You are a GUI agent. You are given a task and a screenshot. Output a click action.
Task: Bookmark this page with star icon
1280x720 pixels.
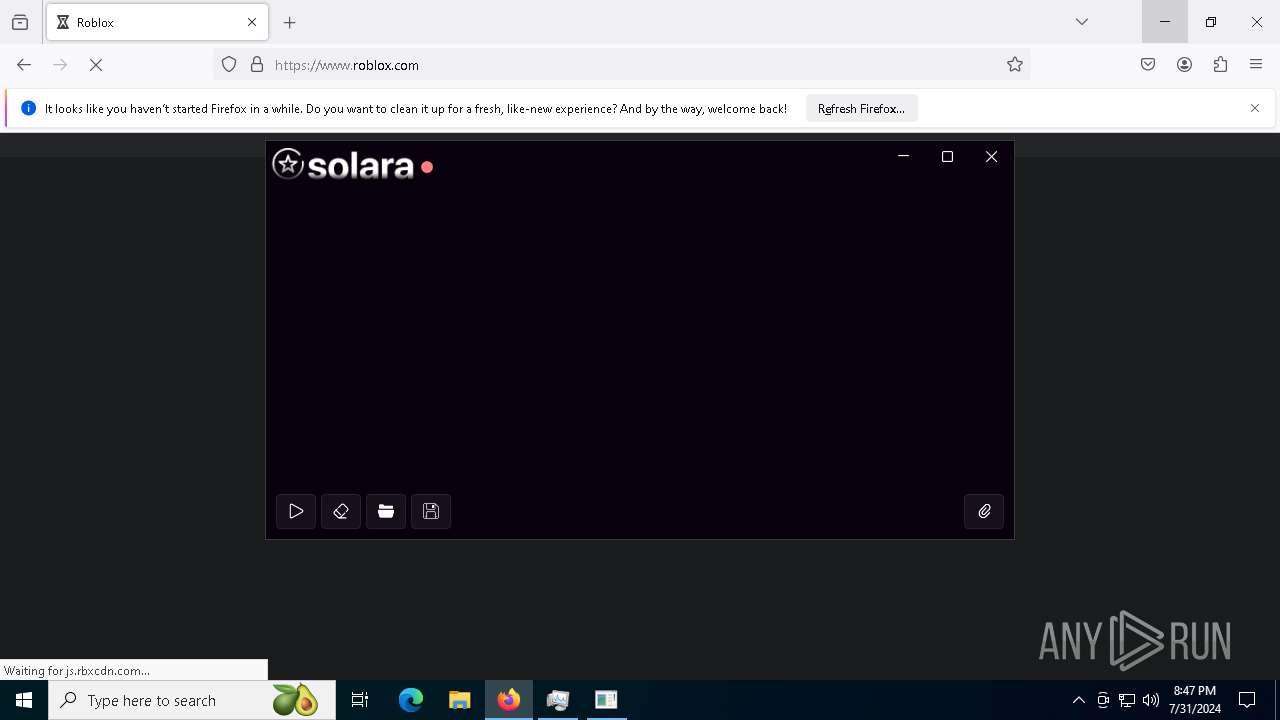(x=1015, y=65)
